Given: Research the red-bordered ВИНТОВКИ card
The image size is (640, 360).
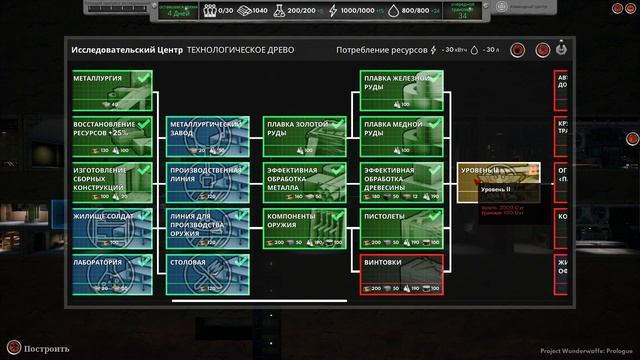Looking at the screenshot, I should [402, 275].
